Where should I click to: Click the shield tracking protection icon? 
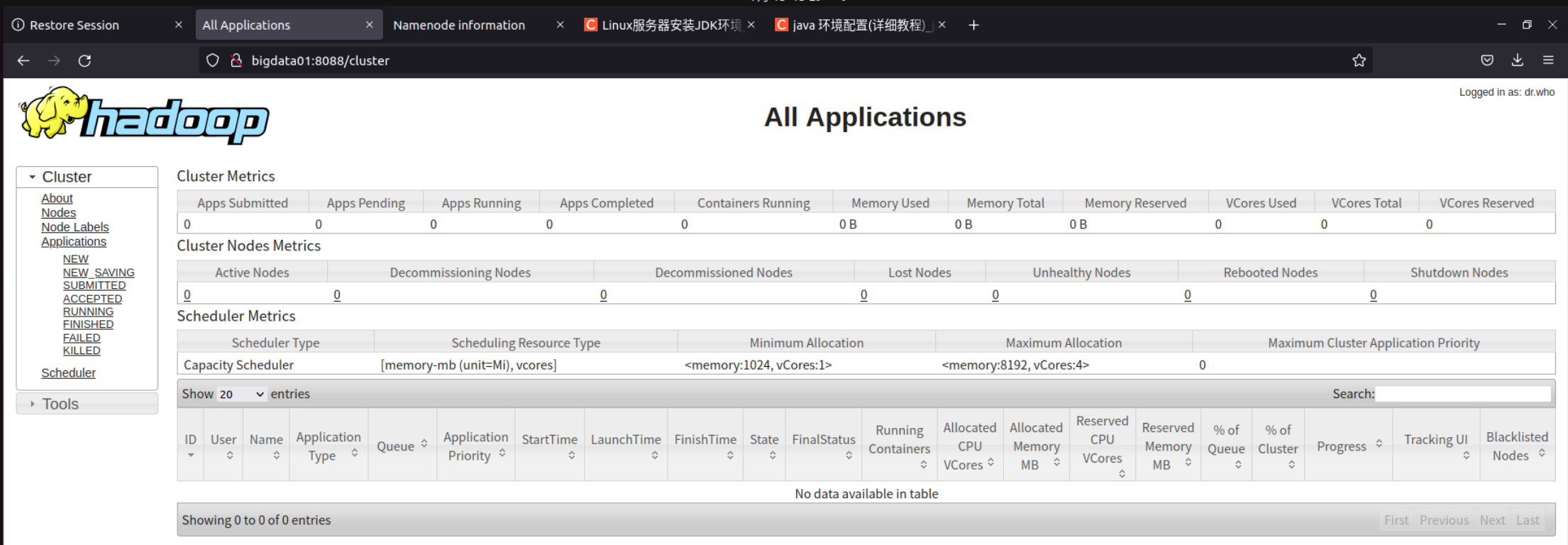point(212,61)
